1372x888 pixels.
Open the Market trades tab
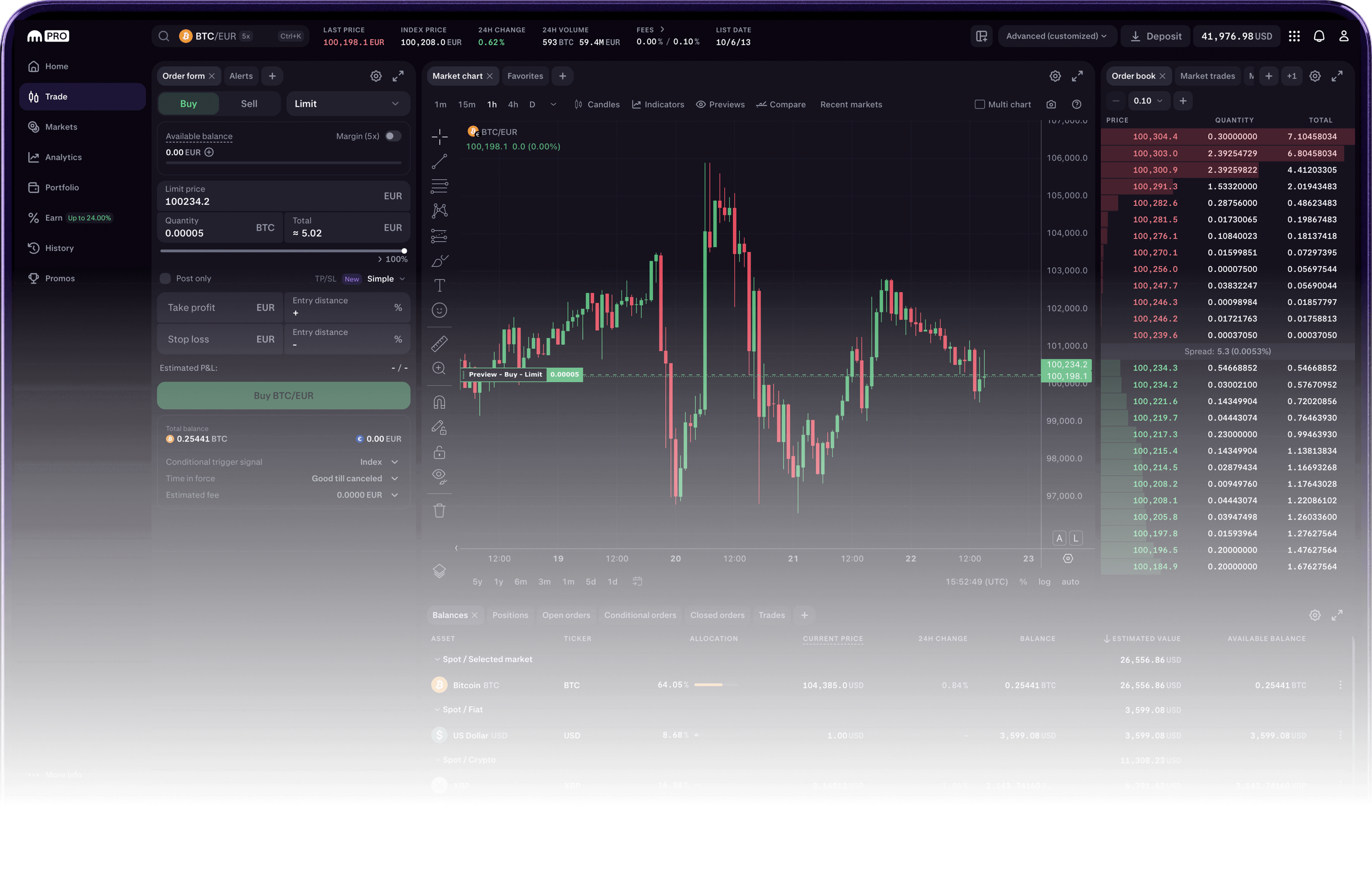[x=1207, y=76]
